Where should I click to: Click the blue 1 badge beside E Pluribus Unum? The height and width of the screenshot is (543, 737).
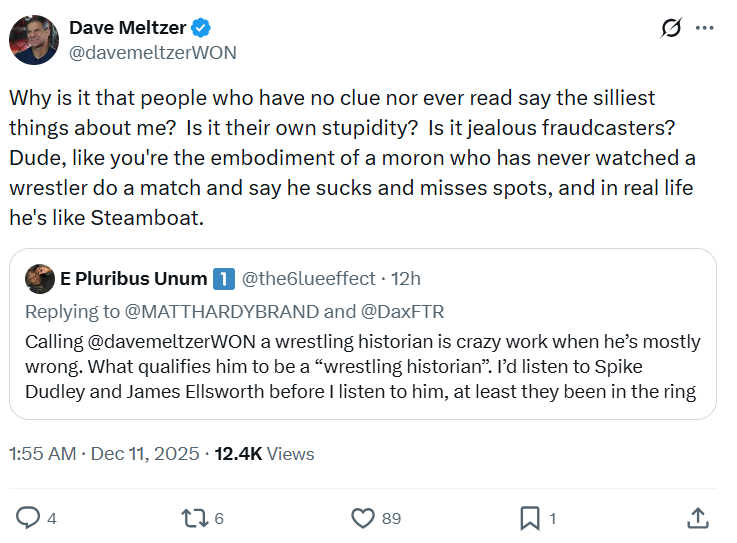(x=225, y=278)
